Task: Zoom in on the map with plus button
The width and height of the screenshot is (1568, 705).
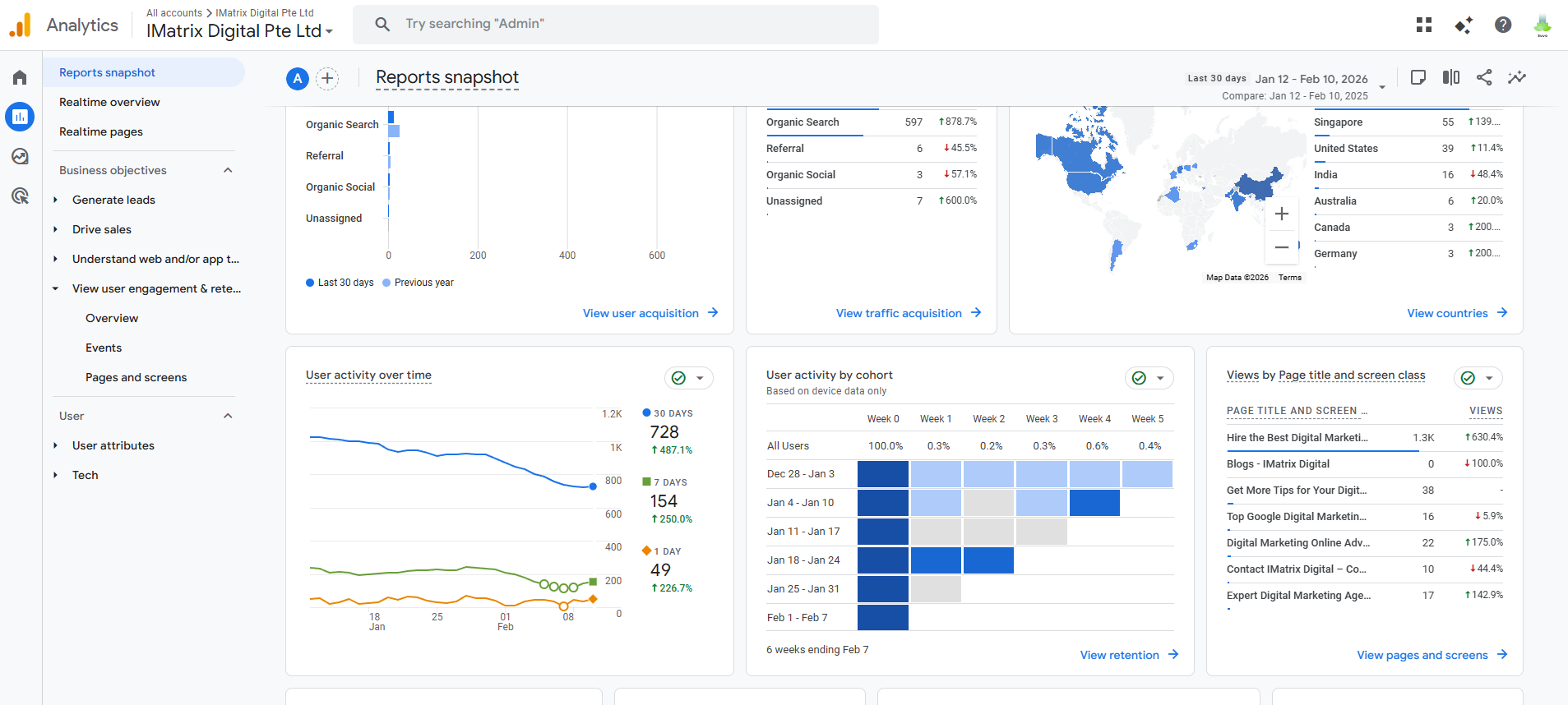Action: pyautogui.click(x=1282, y=214)
